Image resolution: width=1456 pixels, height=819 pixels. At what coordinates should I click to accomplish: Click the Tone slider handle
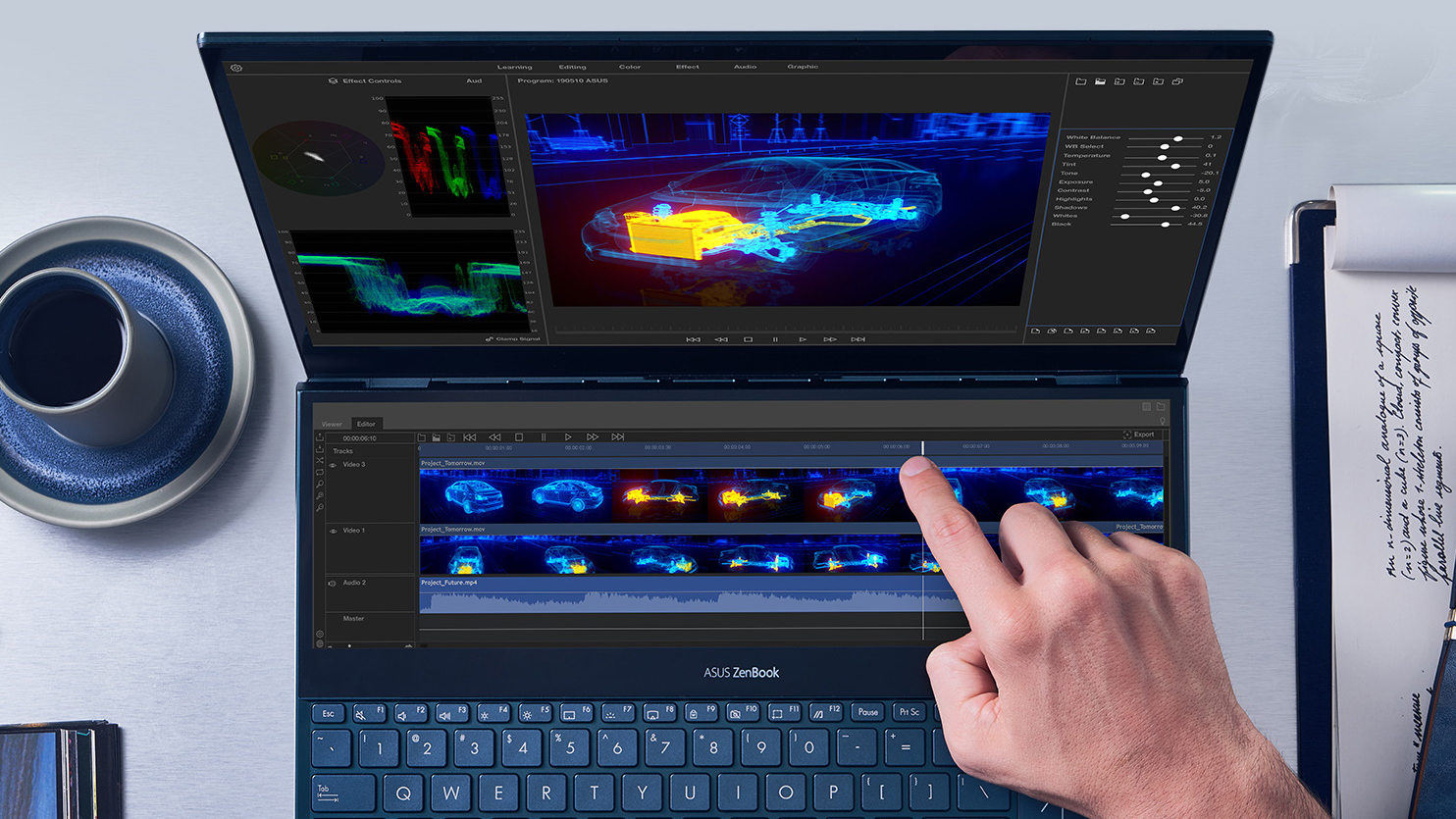pos(1146,174)
